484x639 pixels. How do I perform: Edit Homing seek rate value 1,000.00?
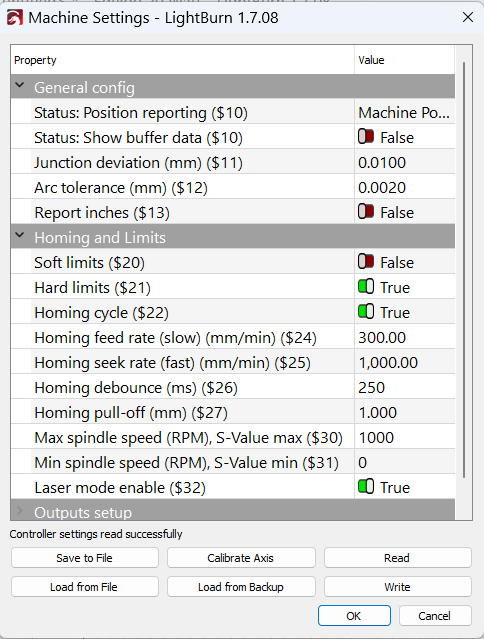coord(404,362)
